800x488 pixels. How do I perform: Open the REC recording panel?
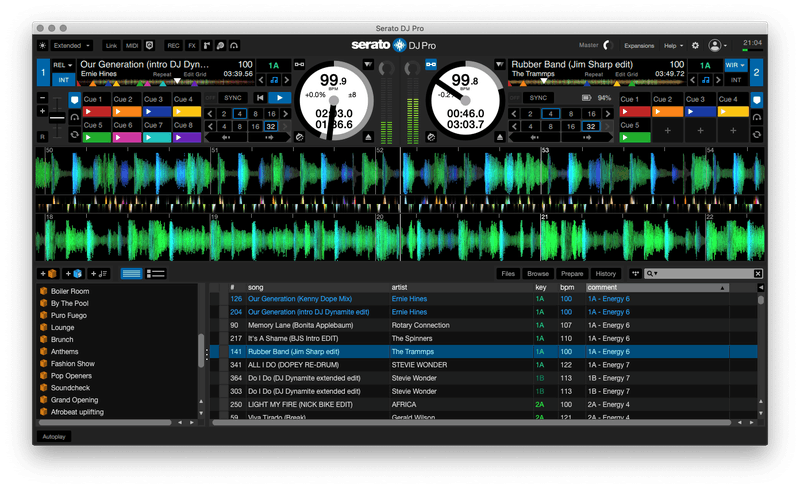coord(173,45)
